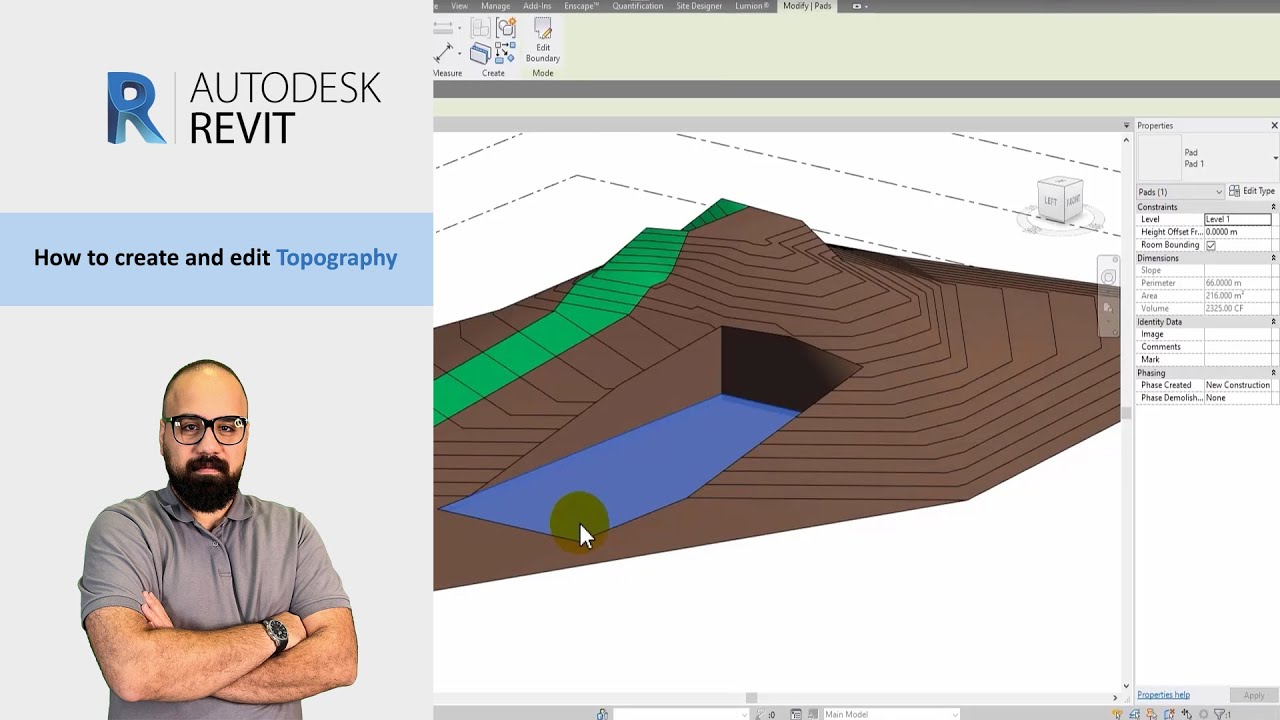
Task: Click the view window options arrow icon
Action: pos(1126,125)
